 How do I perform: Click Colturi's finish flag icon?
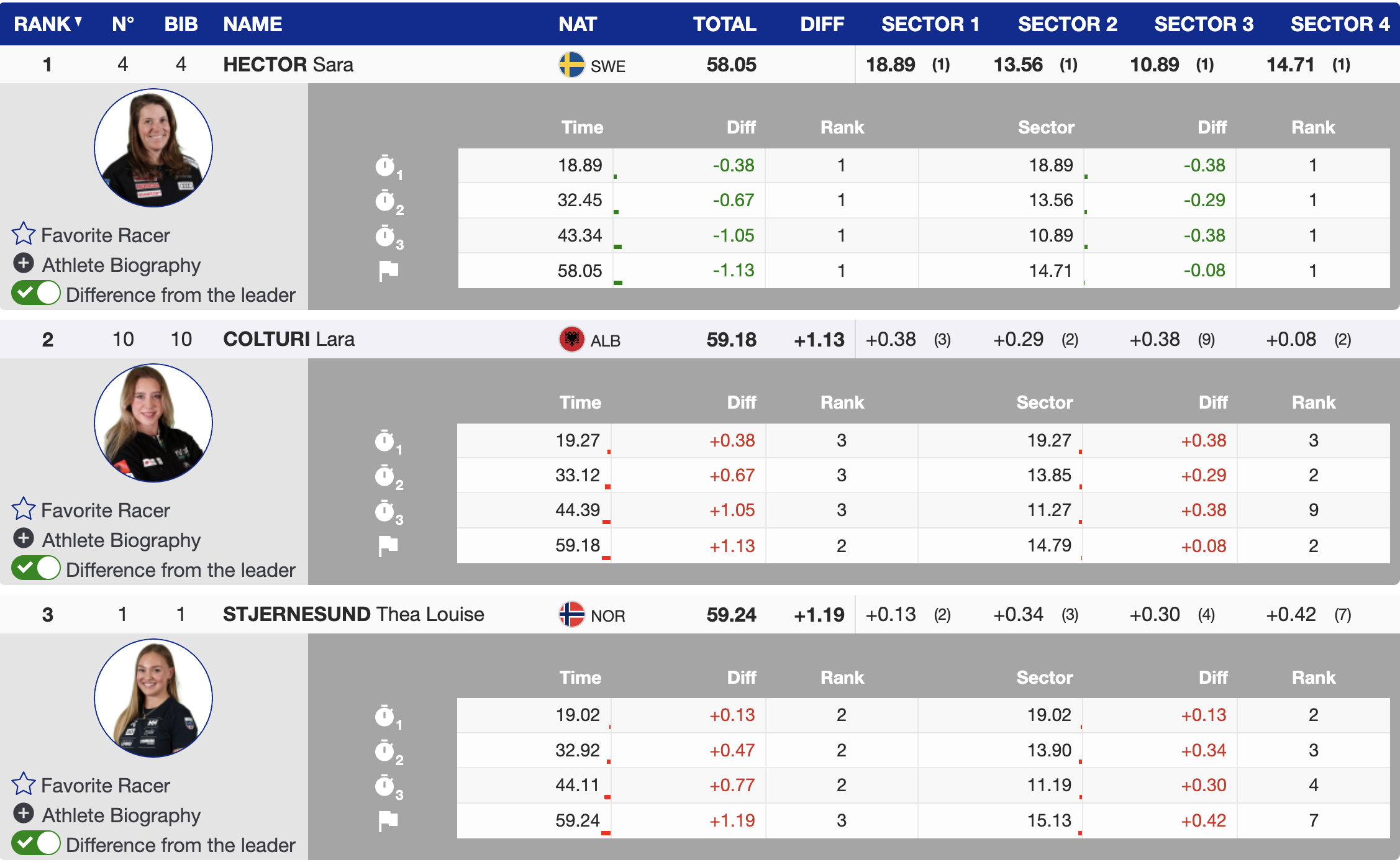[x=388, y=546]
